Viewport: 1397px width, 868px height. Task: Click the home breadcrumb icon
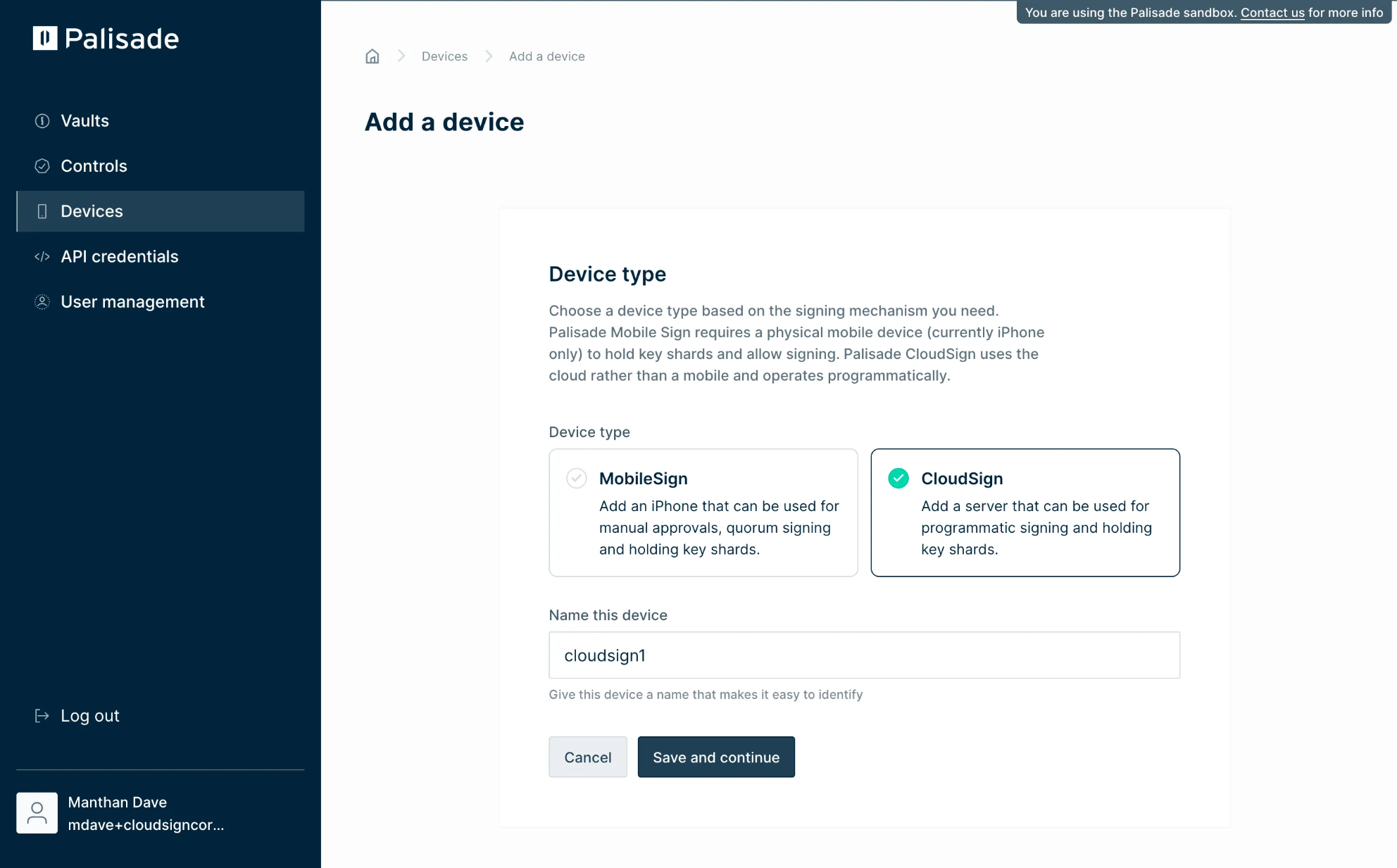372,56
